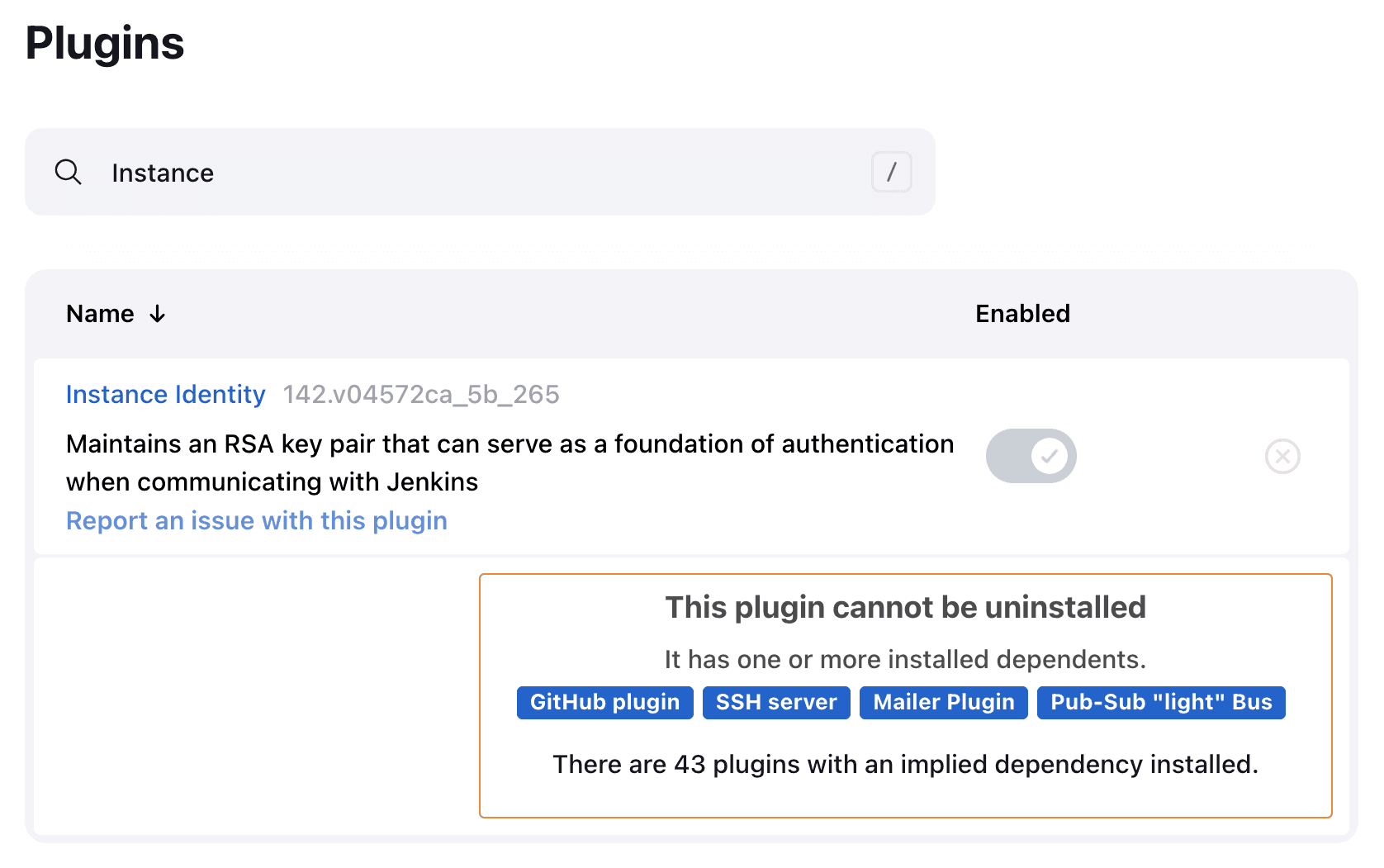Image resolution: width=1384 pixels, height=868 pixels.
Task: Click the Enabled column header
Action: coord(1022,313)
